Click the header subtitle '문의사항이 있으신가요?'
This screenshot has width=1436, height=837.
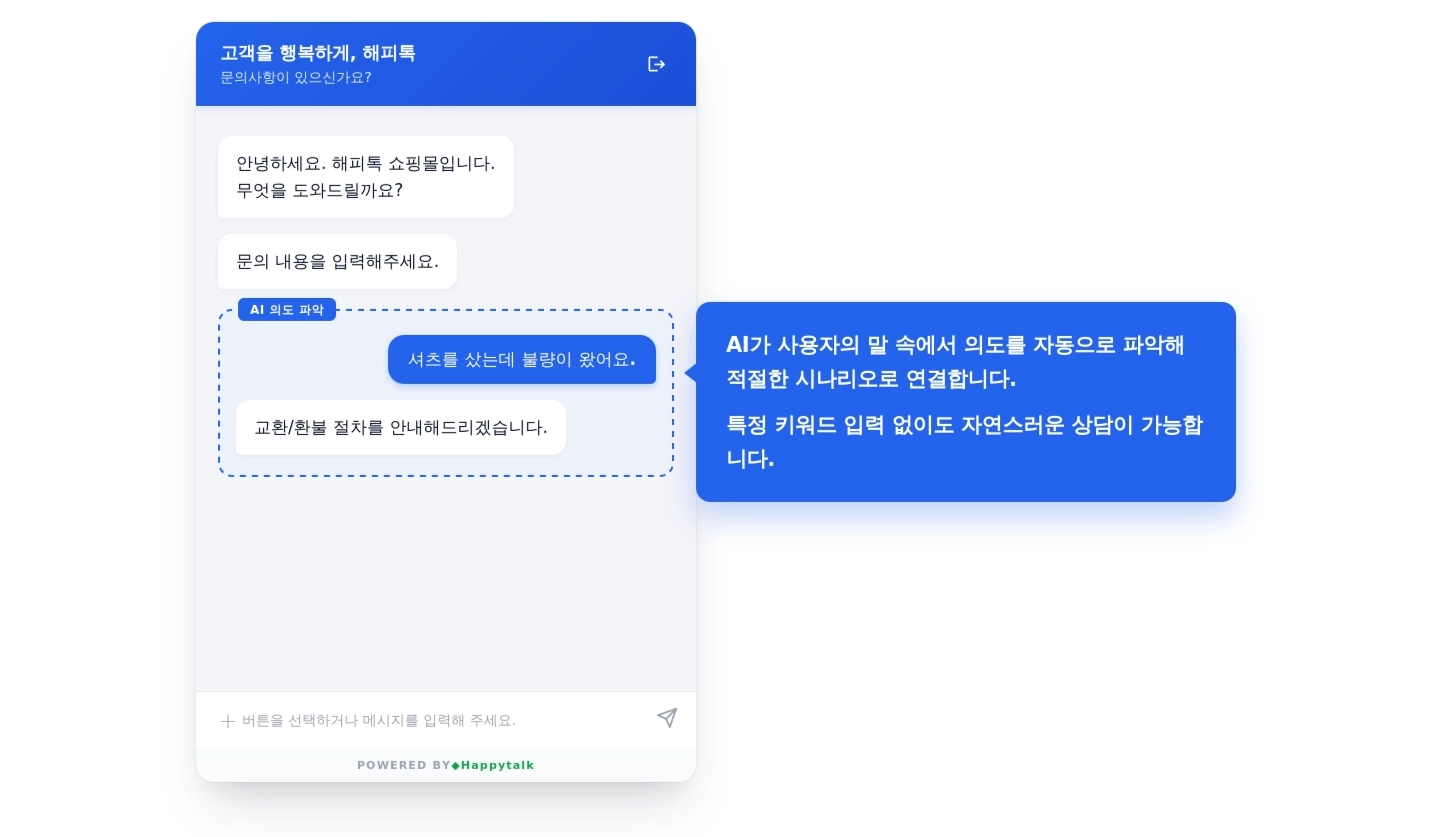point(296,78)
